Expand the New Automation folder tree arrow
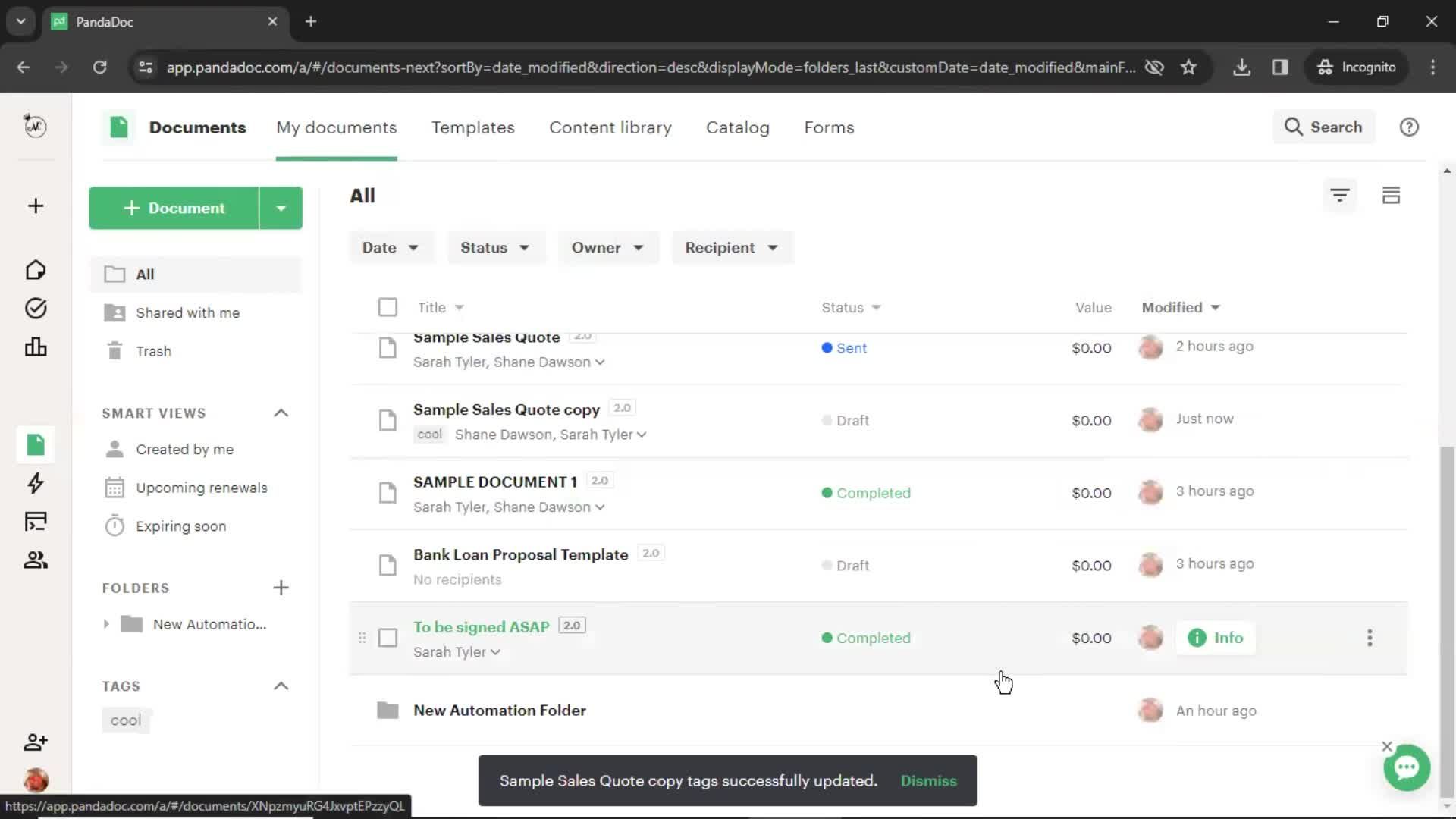This screenshot has height=819, width=1456. pyautogui.click(x=106, y=624)
